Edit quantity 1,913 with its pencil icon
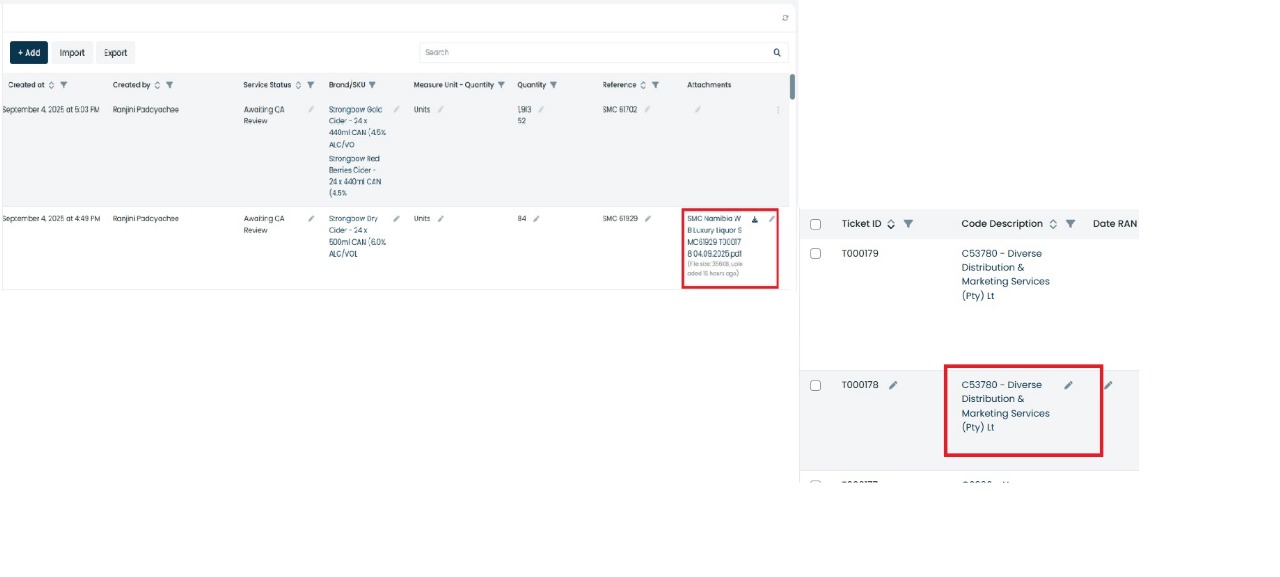1280x577 pixels. tap(541, 109)
